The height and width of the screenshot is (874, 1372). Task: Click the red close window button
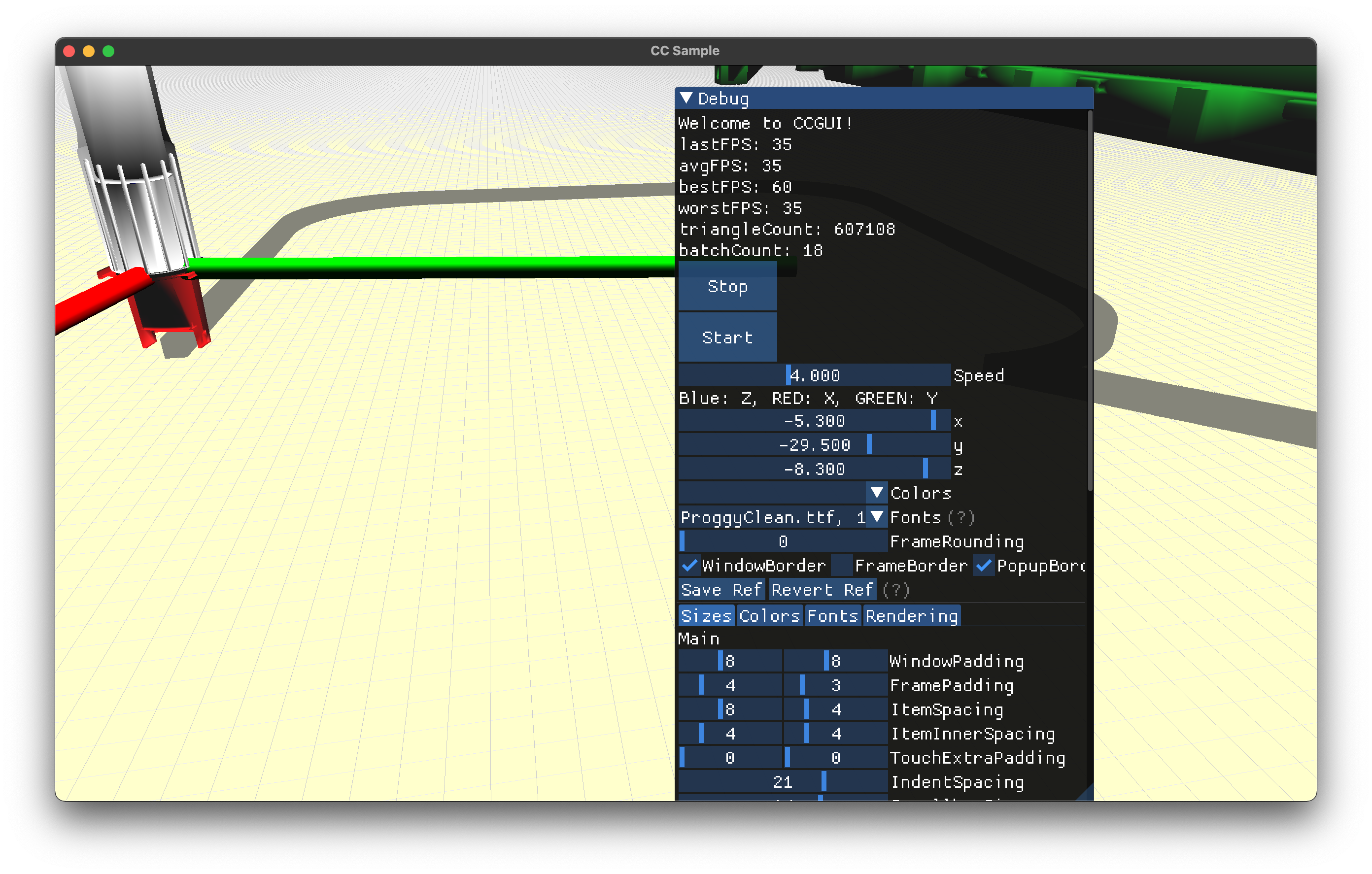(69, 51)
